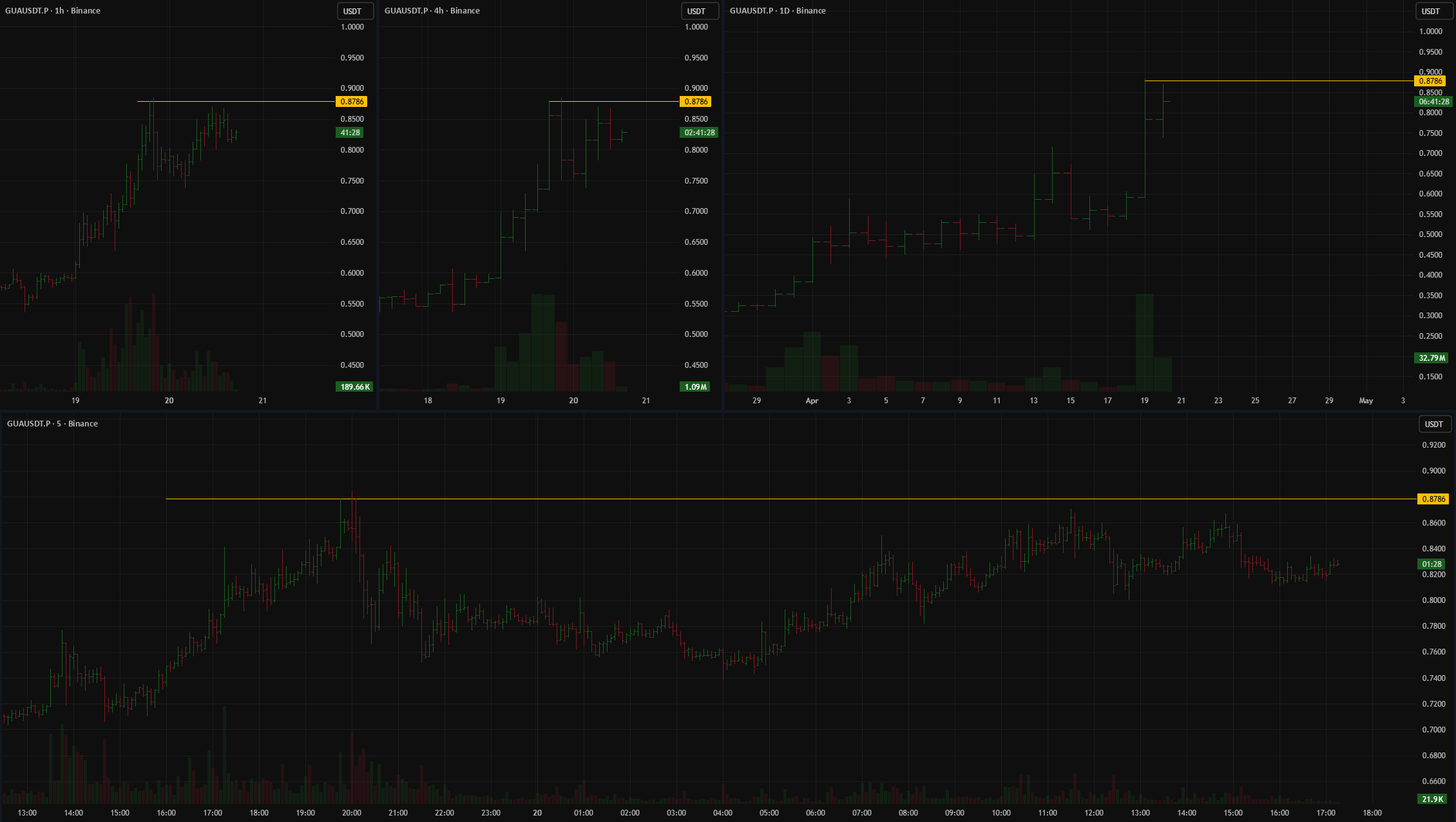Click the 02:41:28 countdown label on the 4h chart

tap(699, 133)
